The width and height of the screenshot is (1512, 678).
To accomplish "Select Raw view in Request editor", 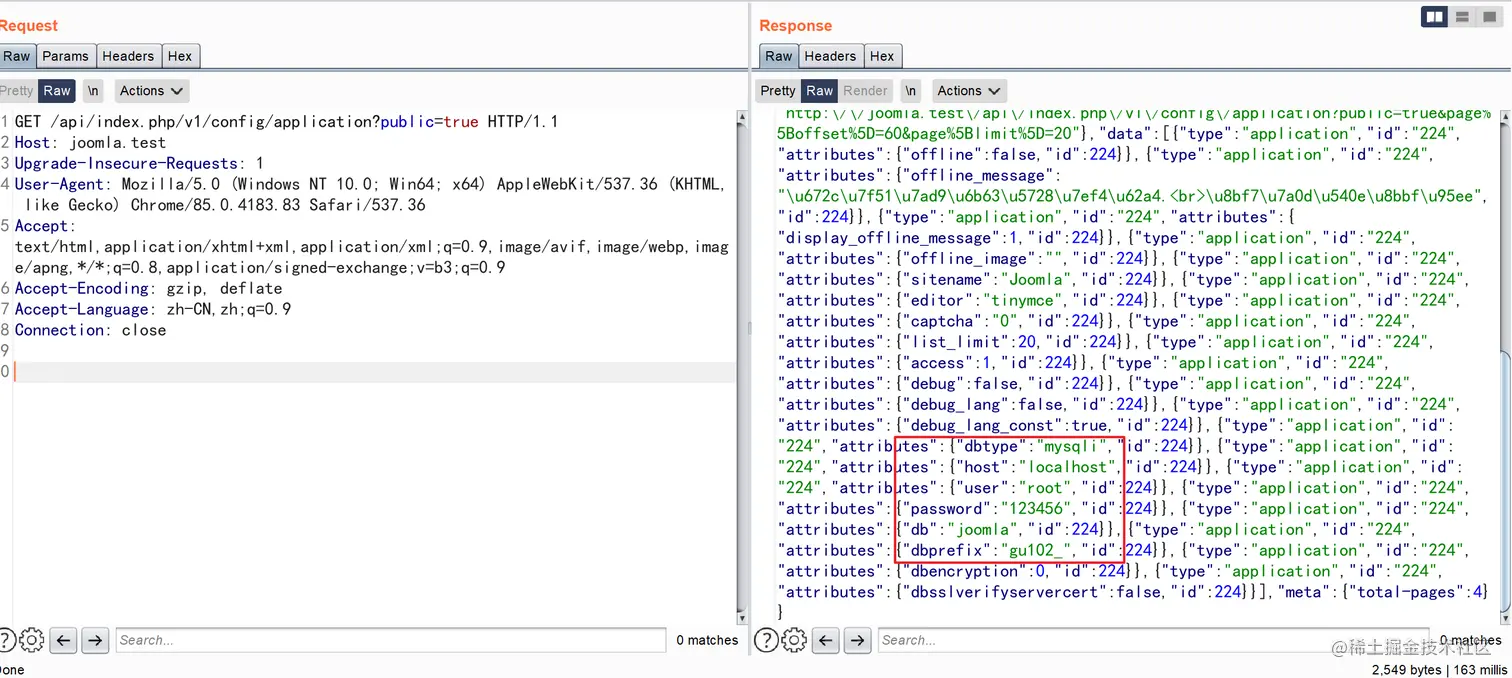I will 57,90.
